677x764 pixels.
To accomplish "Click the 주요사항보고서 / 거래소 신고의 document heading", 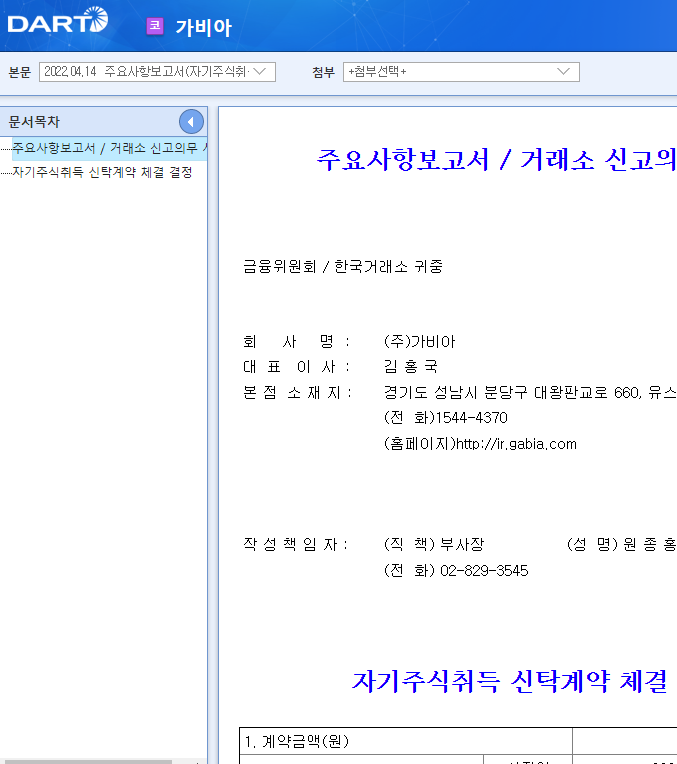I will coord(496,159).
